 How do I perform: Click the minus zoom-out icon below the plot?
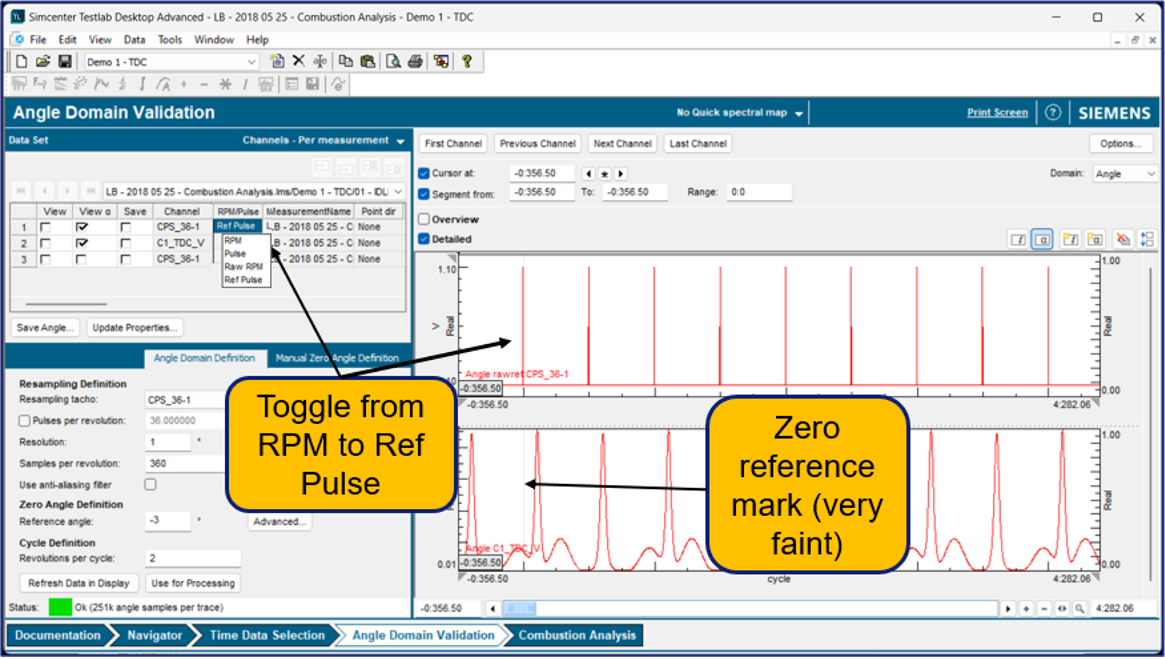pos(1044,608)
